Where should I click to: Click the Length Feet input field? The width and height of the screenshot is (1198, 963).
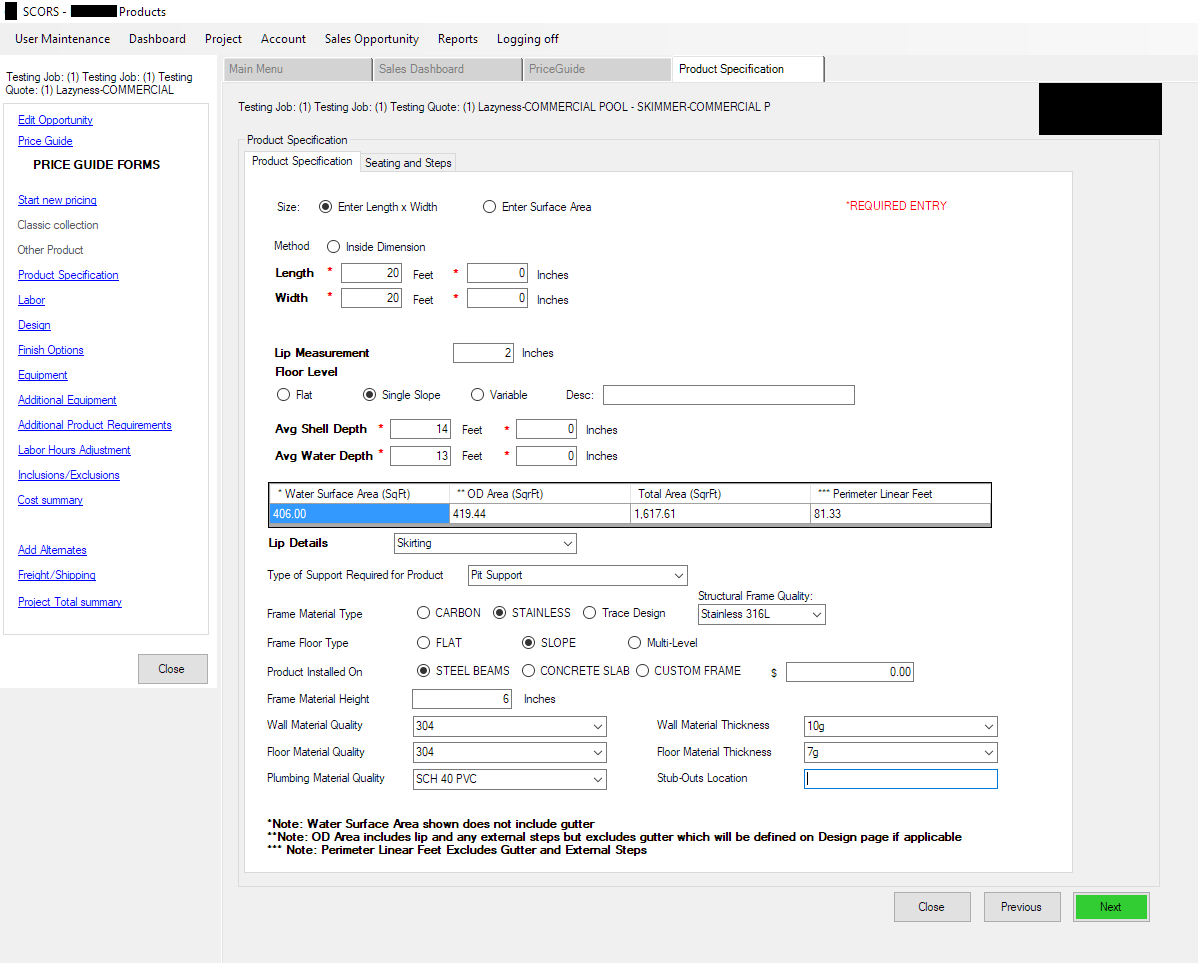(371, 274)
